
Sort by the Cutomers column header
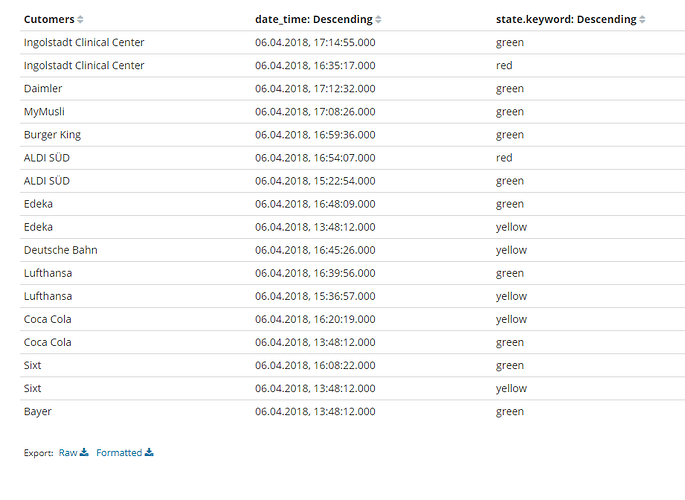click(x=49, y=20)
